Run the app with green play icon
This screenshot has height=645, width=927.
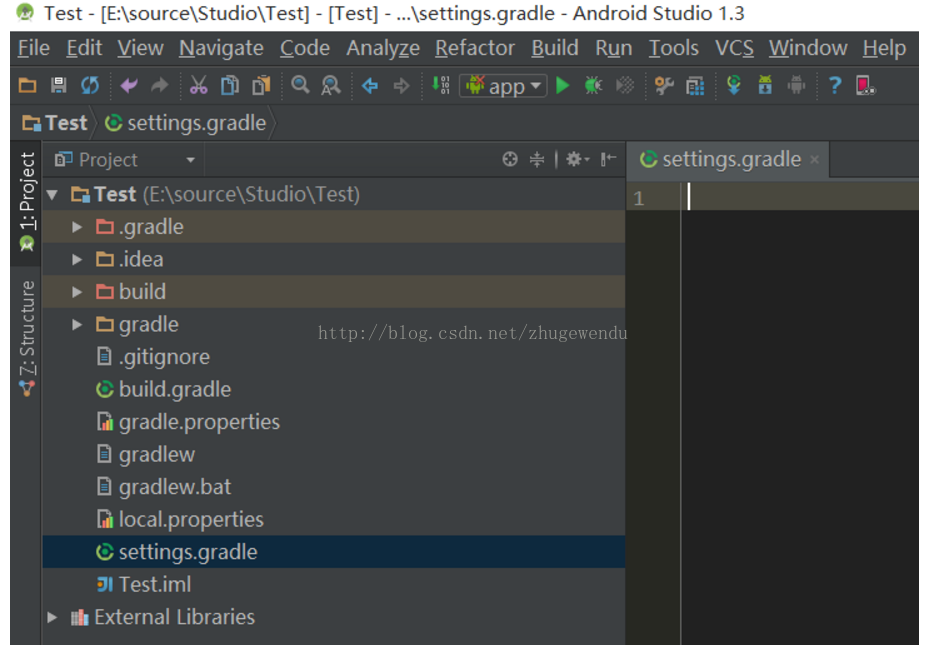click(563, 86)
